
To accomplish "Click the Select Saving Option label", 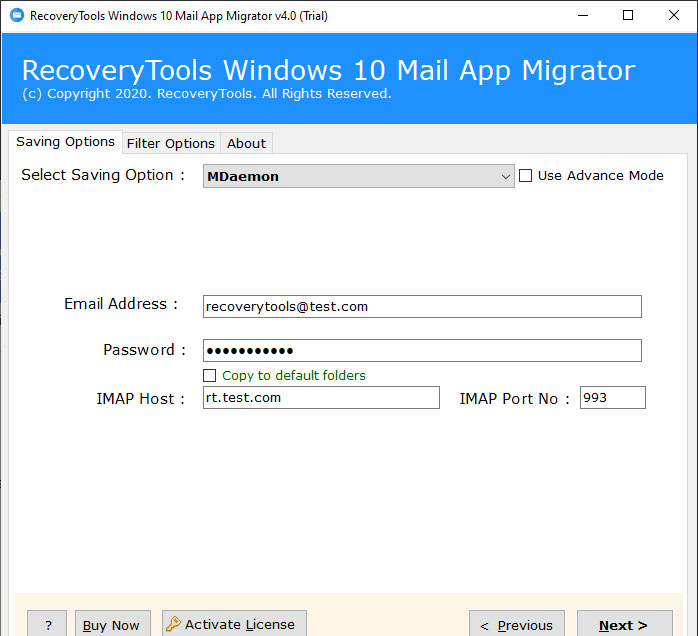I will pos(103,175).
